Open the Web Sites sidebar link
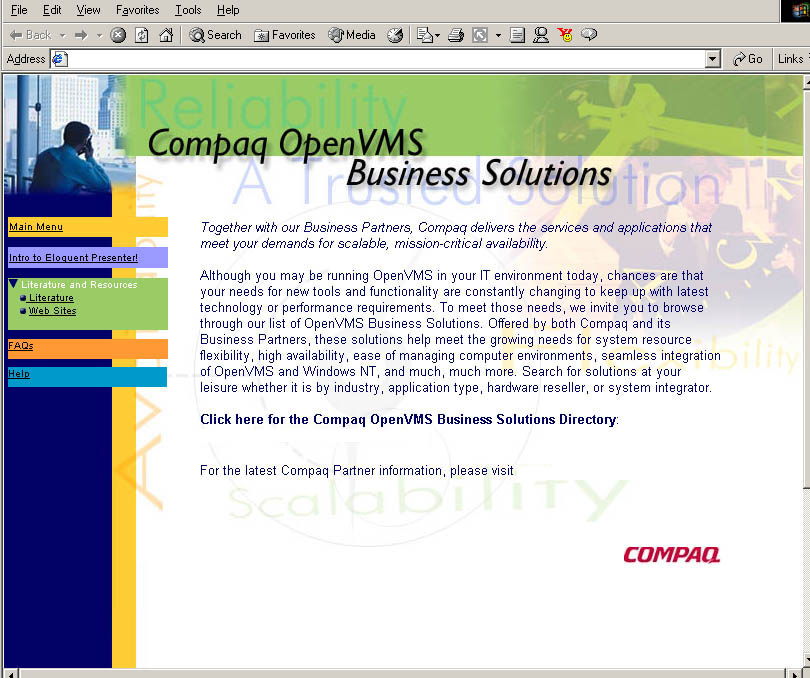Image resolution: width=810 pixels, height=678 pixels. [52, 311]
